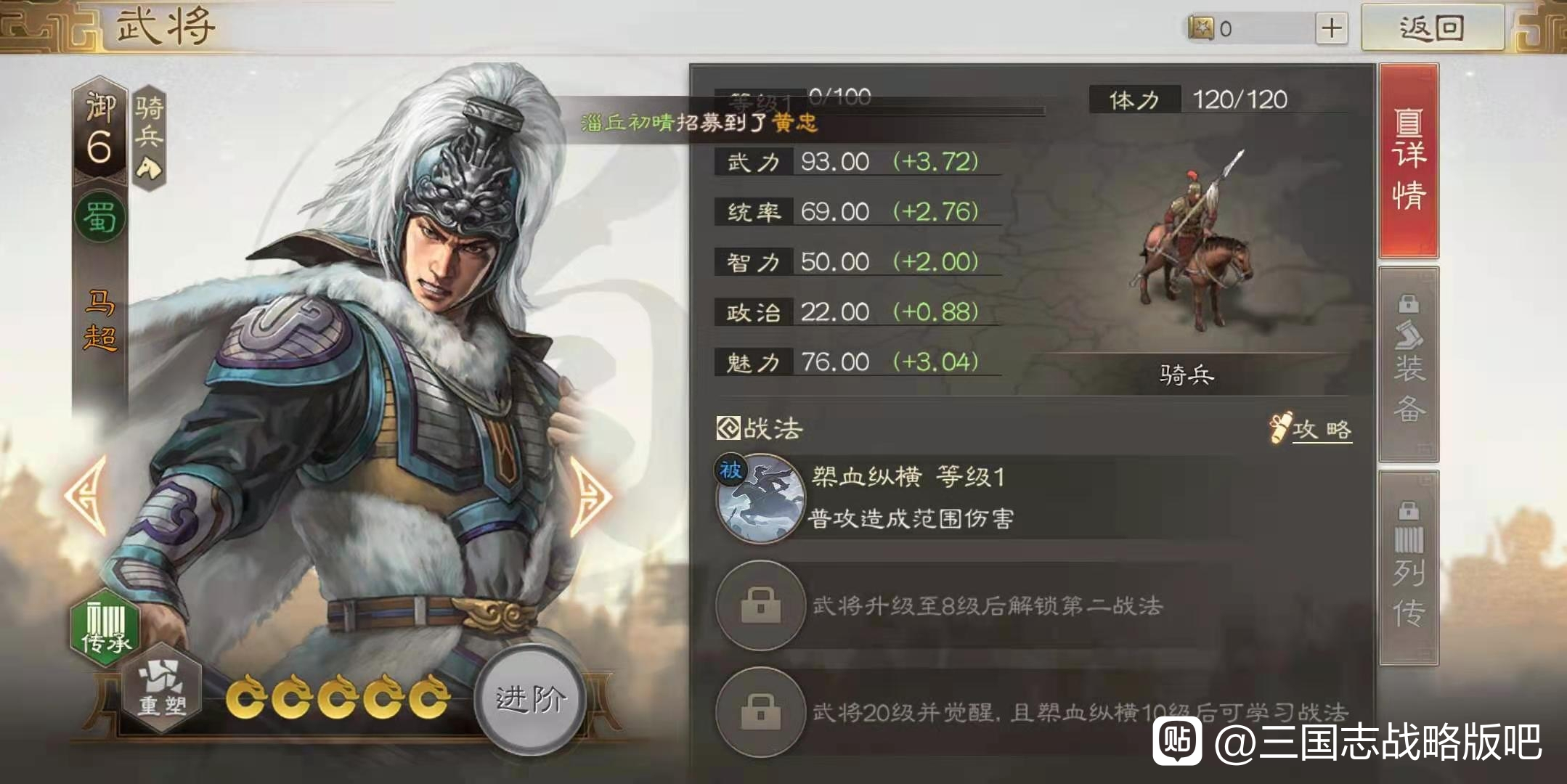Image resolution: width=1567 pixels, height=784 pixels.
Task: Open the locked 装备 equipment tab
Action: 1408,364
